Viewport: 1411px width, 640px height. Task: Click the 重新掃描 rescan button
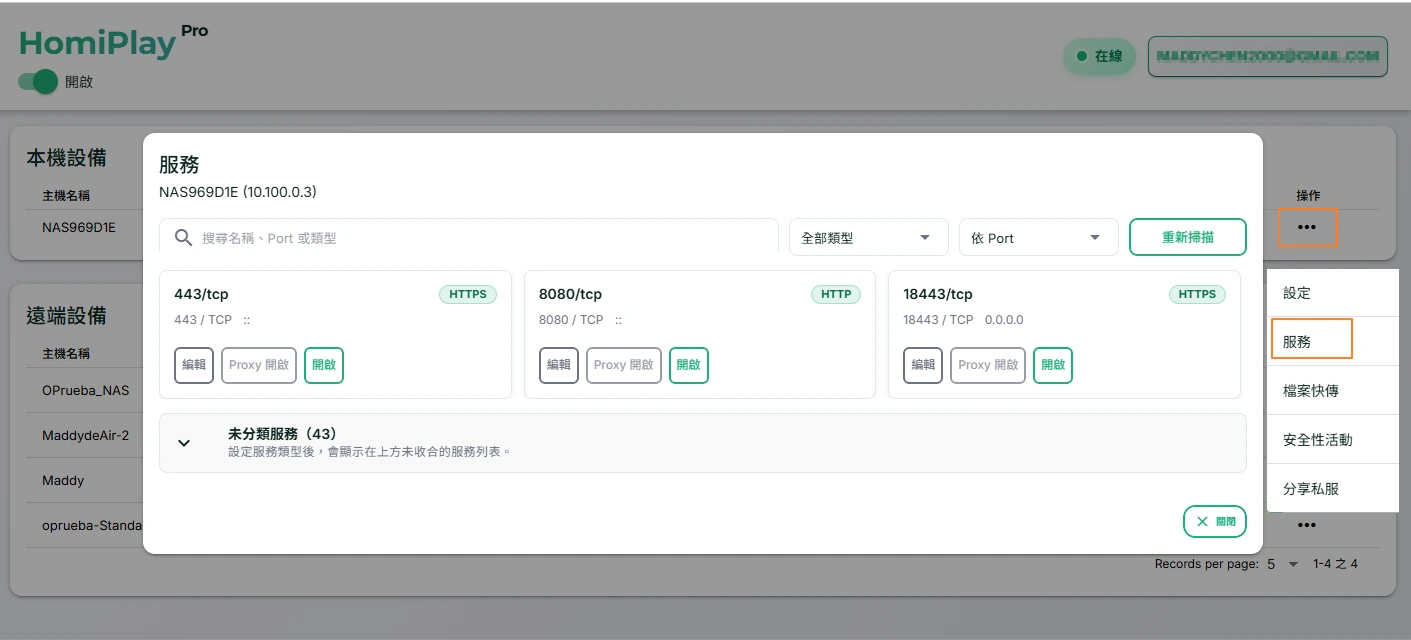pos(1188,238)
